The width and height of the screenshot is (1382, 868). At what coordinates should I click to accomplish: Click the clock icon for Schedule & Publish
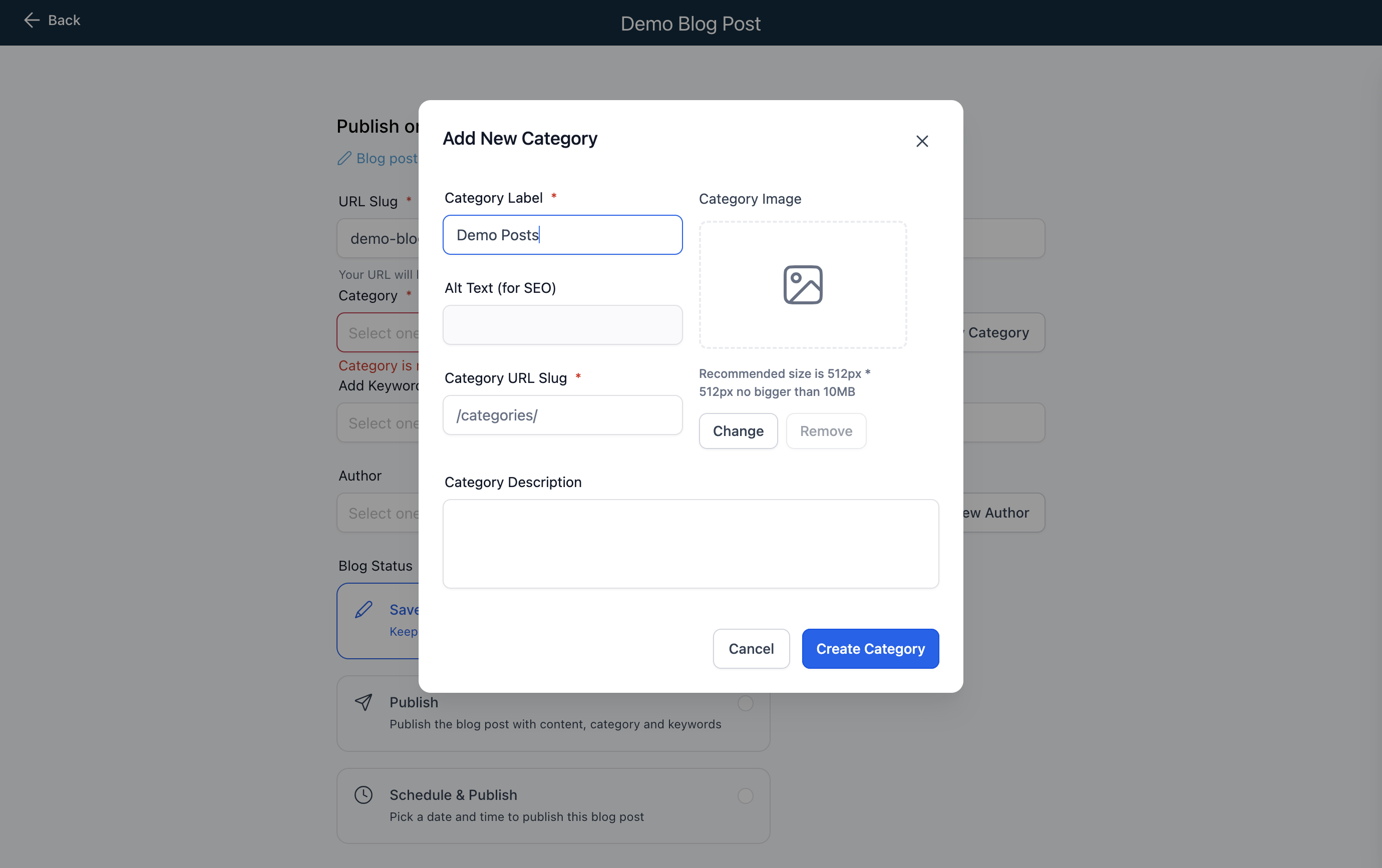coord(364,794)
